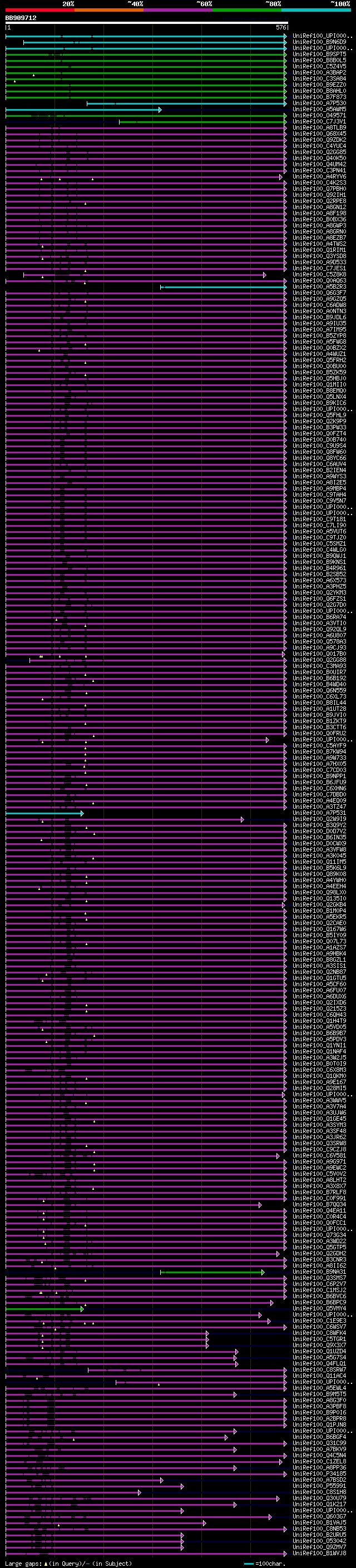Select hit label UniRef100_A7HX05
Image resolution: width=356 pixels, height=1568 pixels.
pos(319,764)
